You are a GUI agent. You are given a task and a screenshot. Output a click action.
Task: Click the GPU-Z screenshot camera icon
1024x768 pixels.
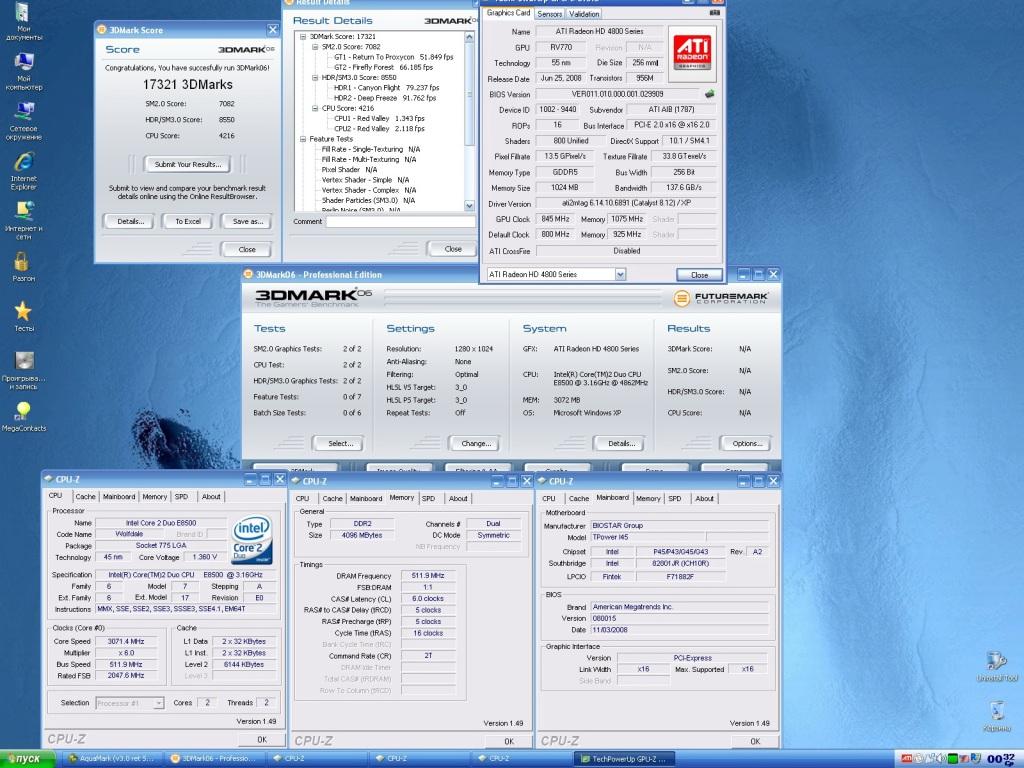[x=714, y=13]
